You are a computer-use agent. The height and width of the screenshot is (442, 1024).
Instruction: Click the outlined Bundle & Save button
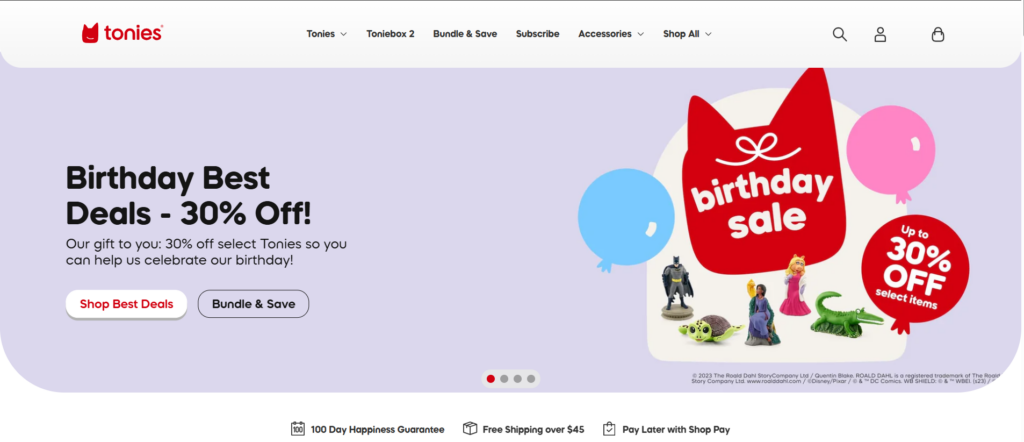(253, 304)
